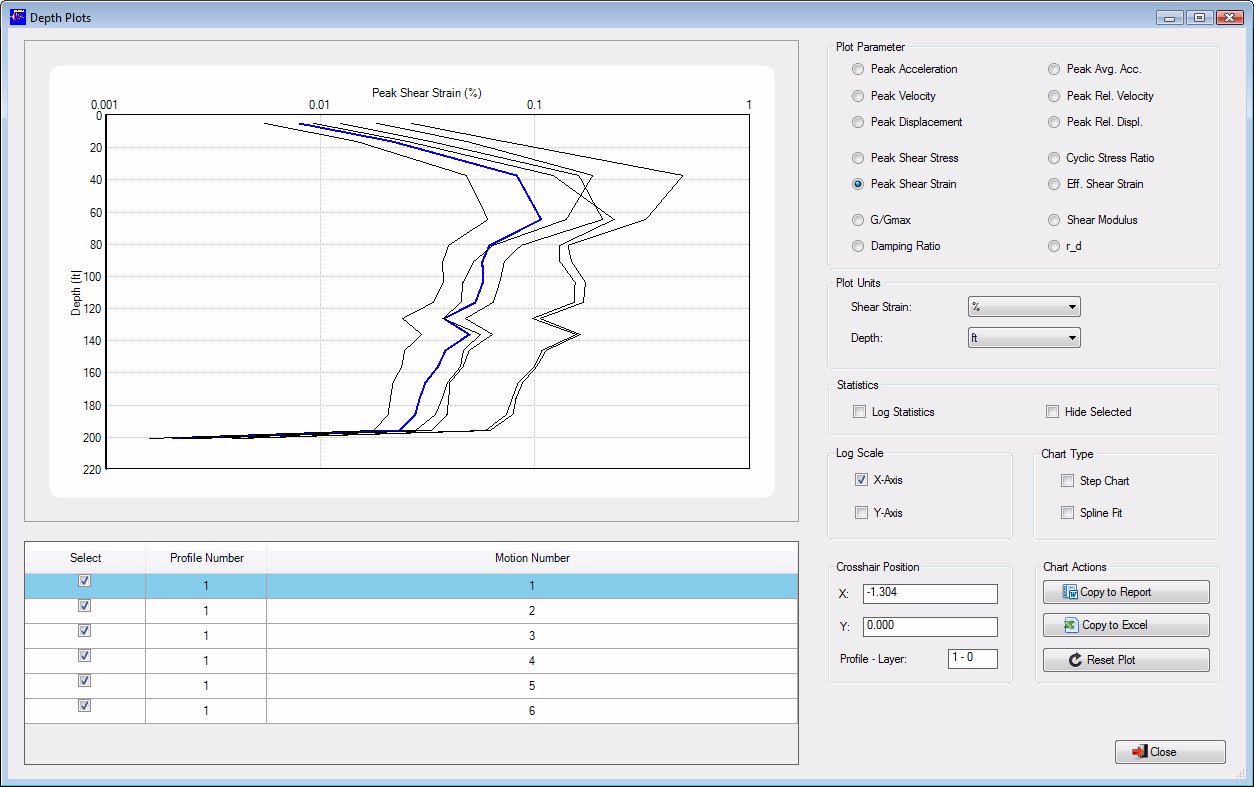This screenshot has height=787, width=1254.
Task: Enable the Y-Axis log scale checkbox
Action: point(861,513)
